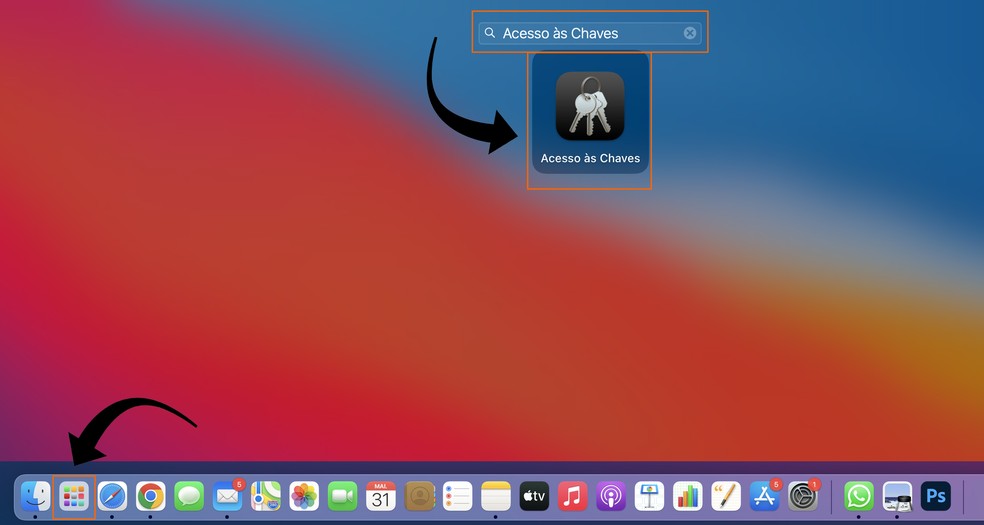The height and width of the screenshot is (525, 984).
Task: Launch WhatsApp from the Dock
Action: click(859, 496)
